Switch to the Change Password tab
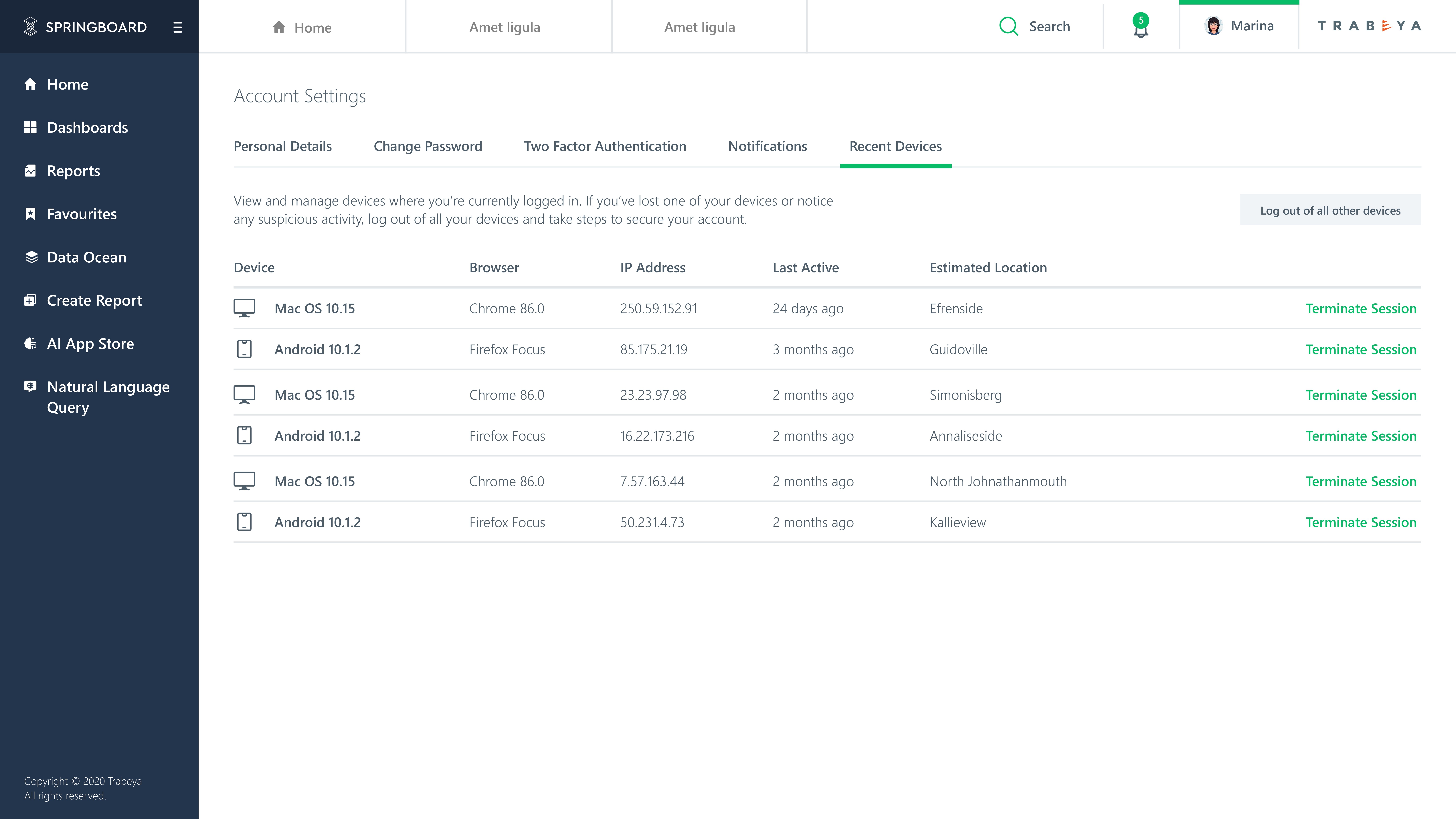 (428, 146)
